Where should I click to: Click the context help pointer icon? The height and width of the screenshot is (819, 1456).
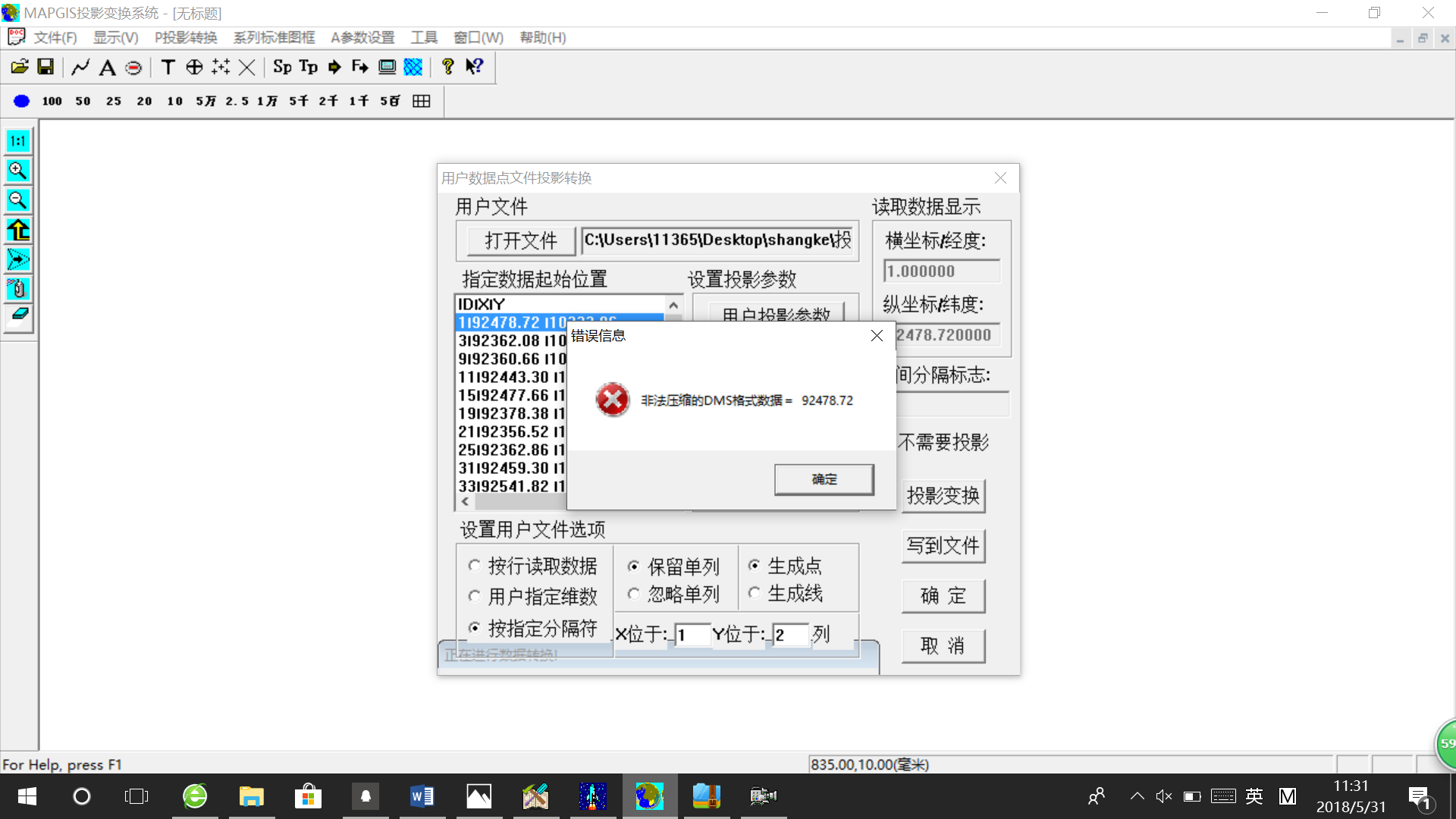[475, 67]
